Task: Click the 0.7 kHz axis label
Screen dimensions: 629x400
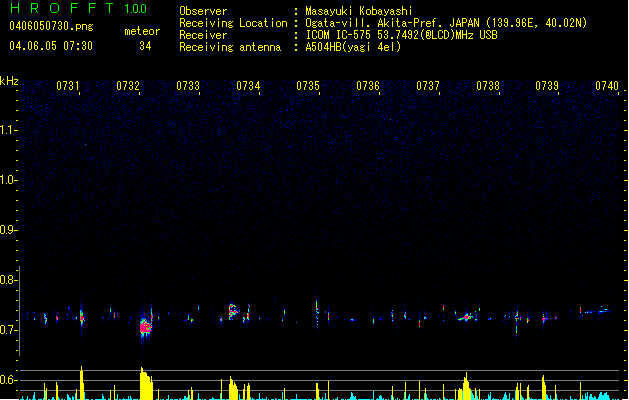Action: tap(8, 330)
